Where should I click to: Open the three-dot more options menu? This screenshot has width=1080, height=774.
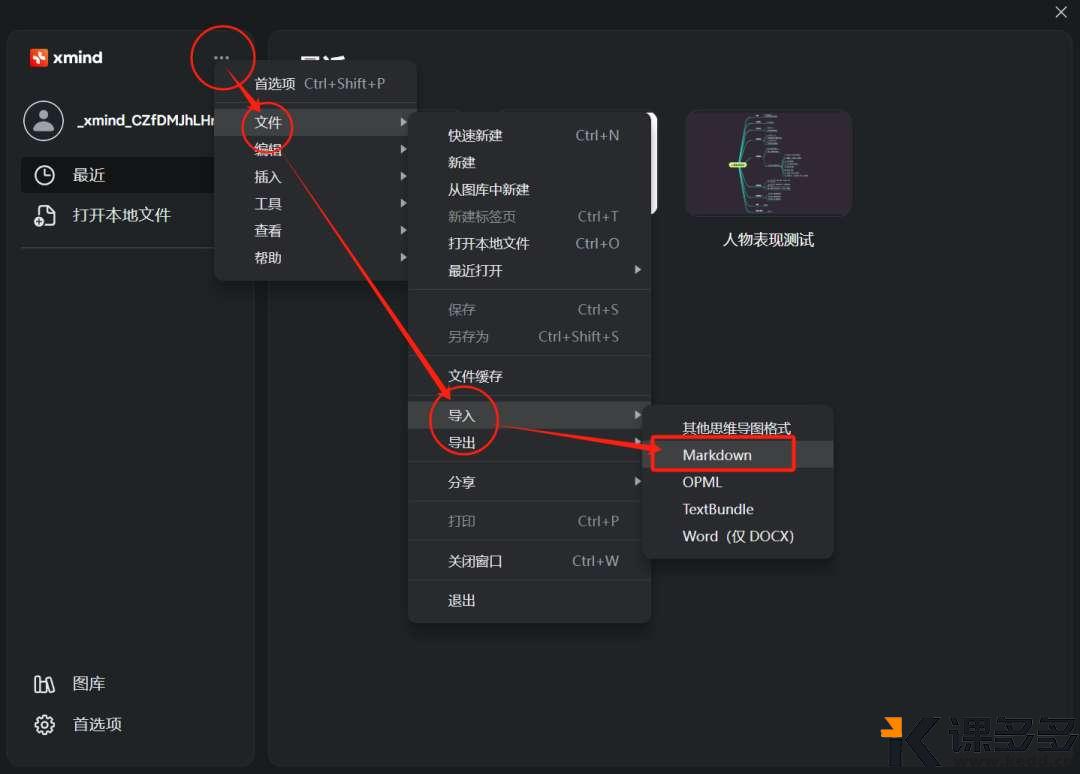222,57
